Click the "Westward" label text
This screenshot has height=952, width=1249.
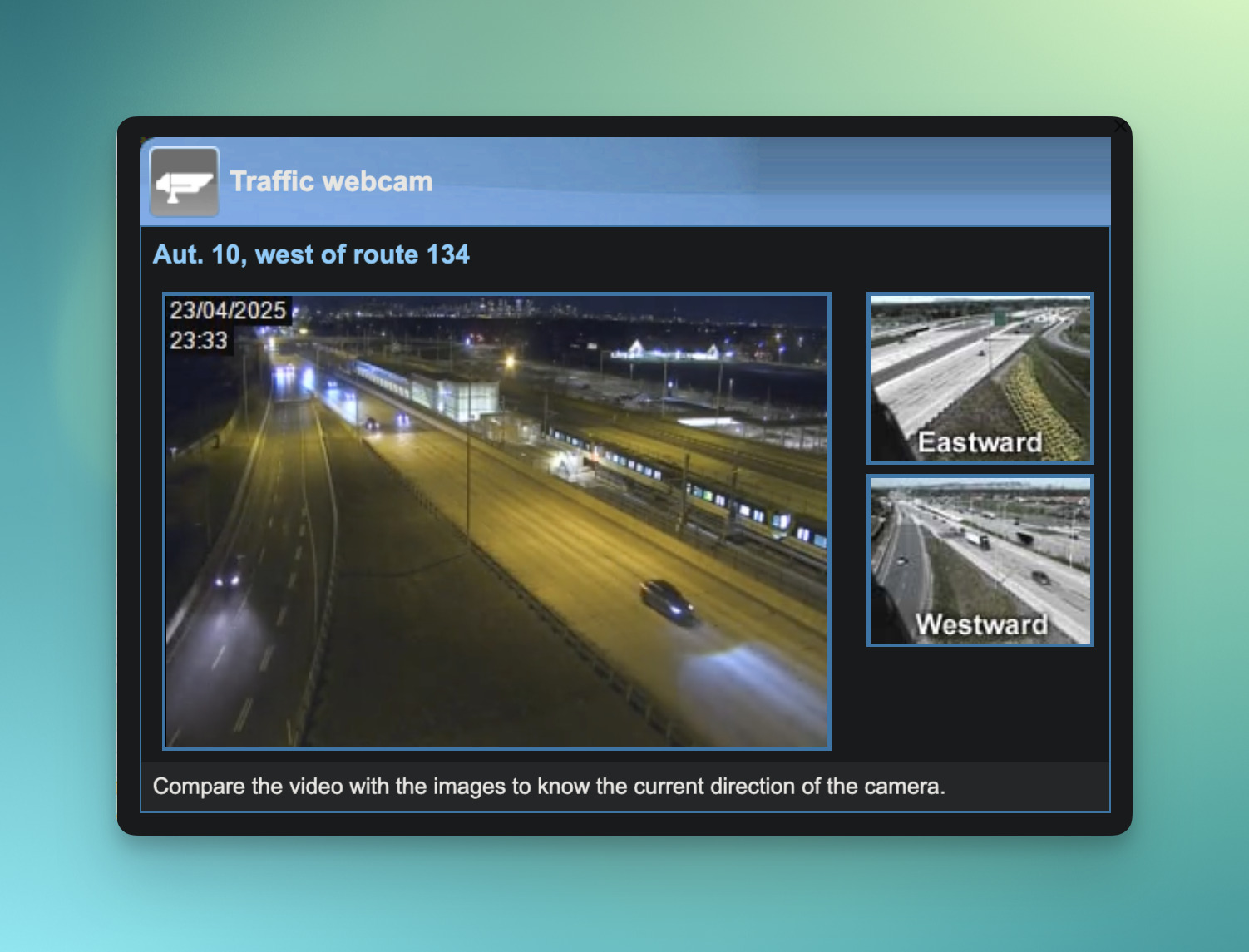[x=981, y=624]
